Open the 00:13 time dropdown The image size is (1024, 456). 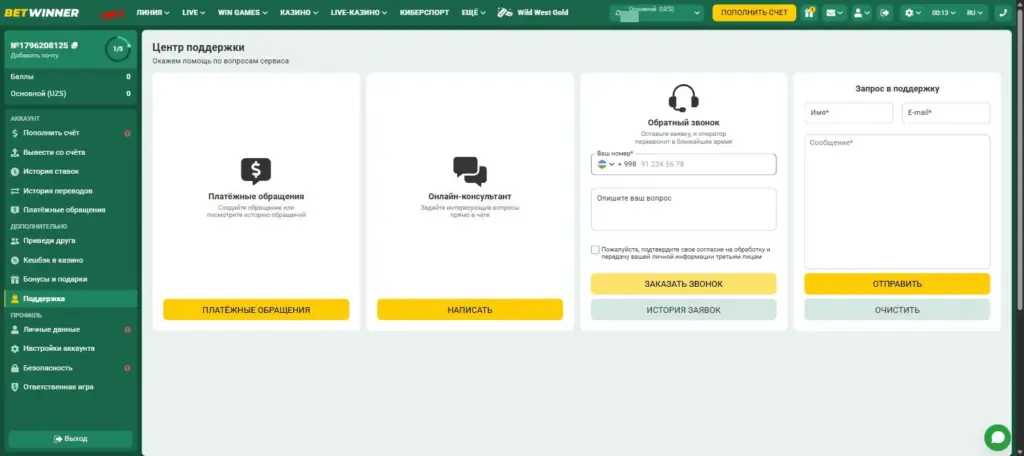[x=944, y=12]
